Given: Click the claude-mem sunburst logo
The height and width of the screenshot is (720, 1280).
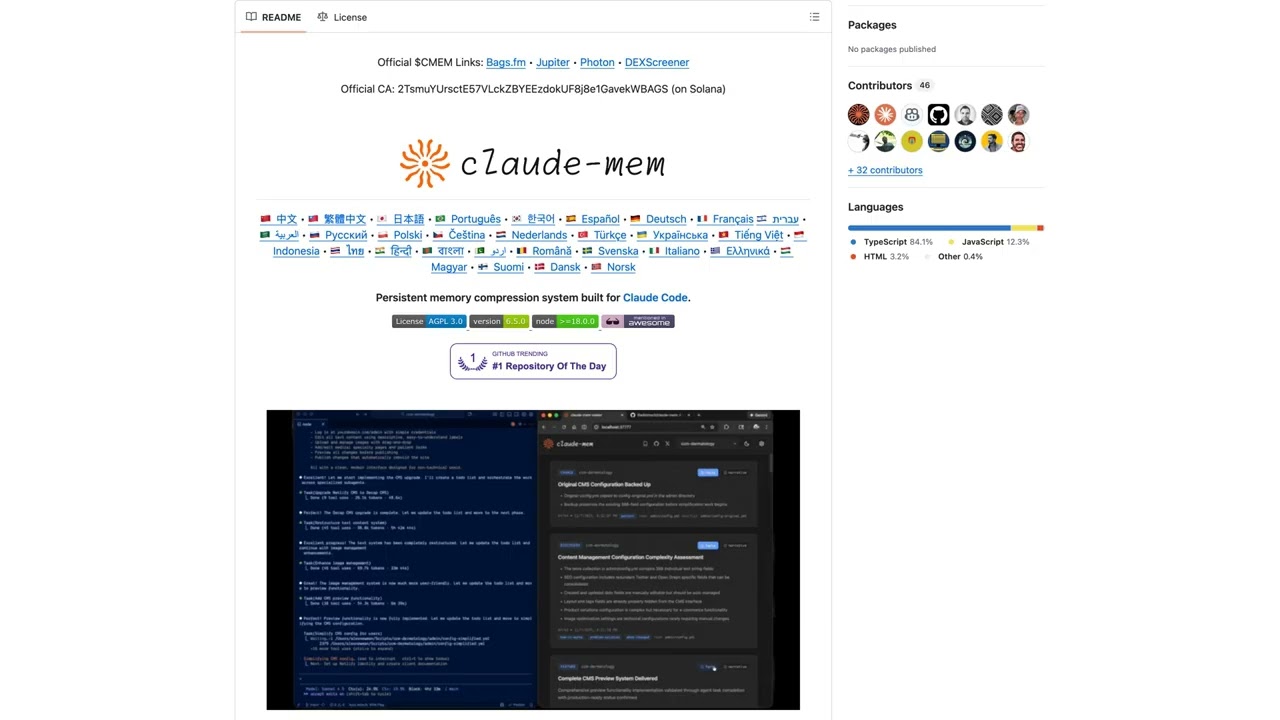Looking at the screenshot, I should pyautogui.click(x=425, y=163).
